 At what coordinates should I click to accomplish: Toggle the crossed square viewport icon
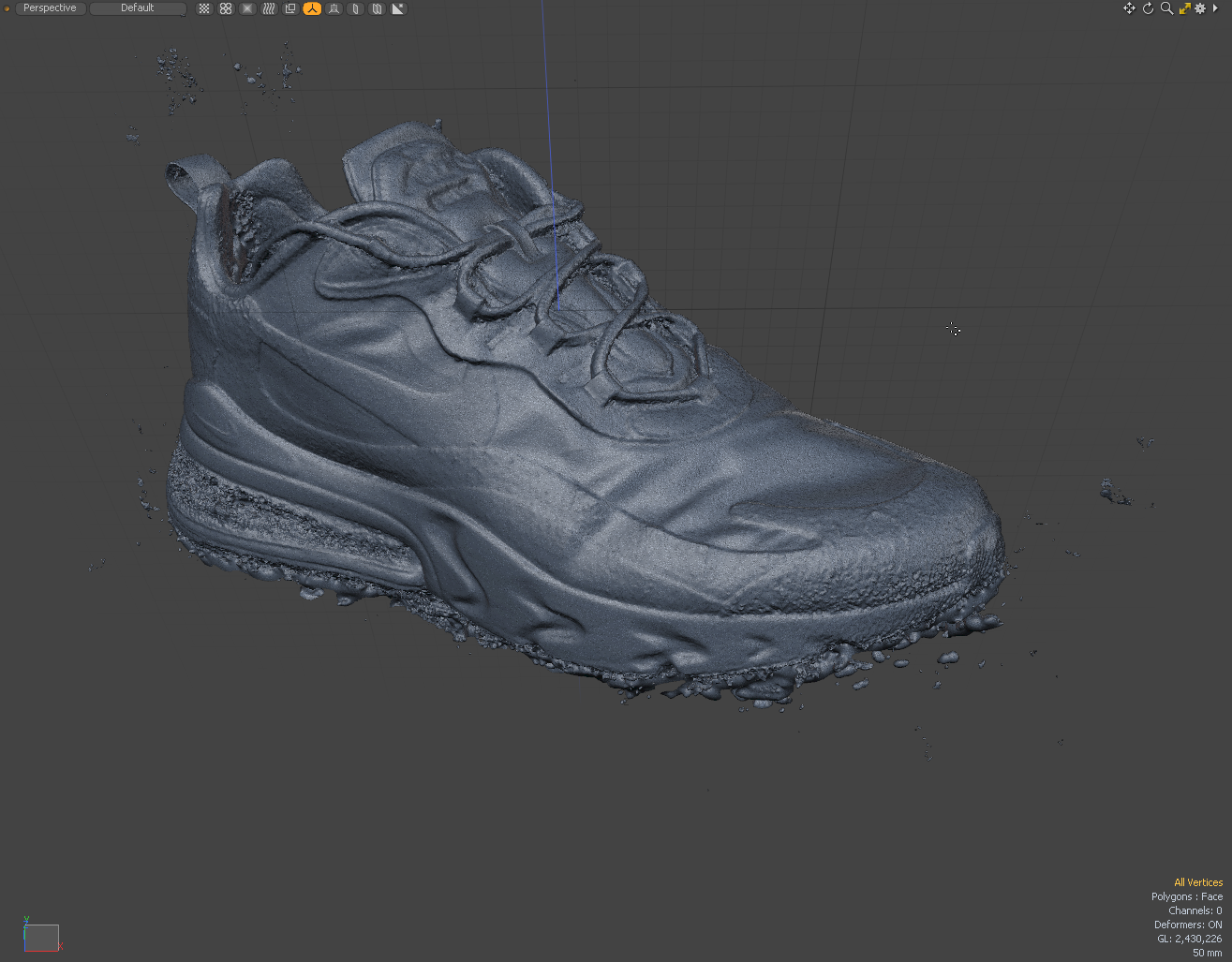click(x=247, y=8)
